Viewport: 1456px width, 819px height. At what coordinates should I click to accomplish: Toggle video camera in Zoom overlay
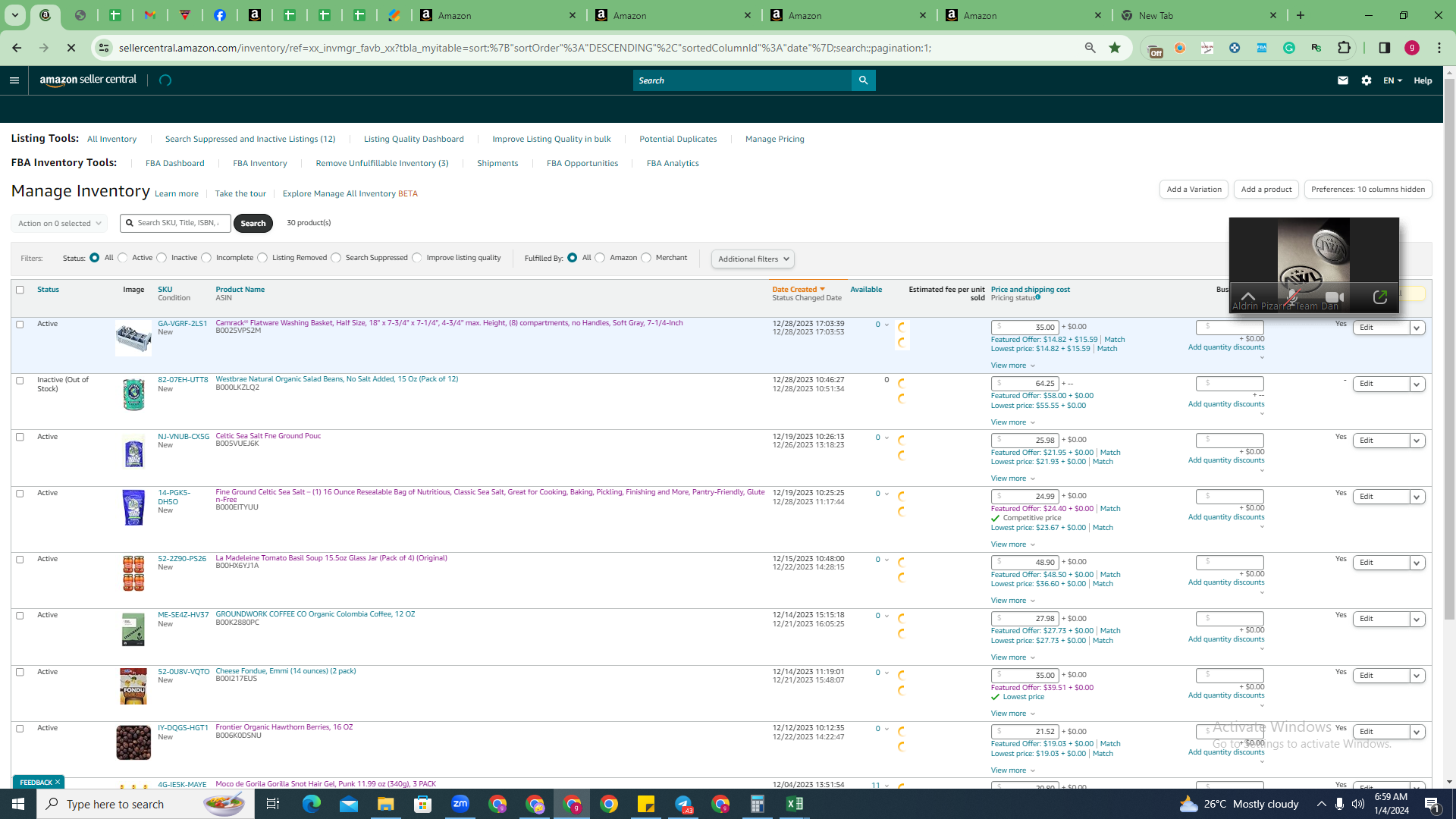pyautogui.click(x=1335, y=297)
